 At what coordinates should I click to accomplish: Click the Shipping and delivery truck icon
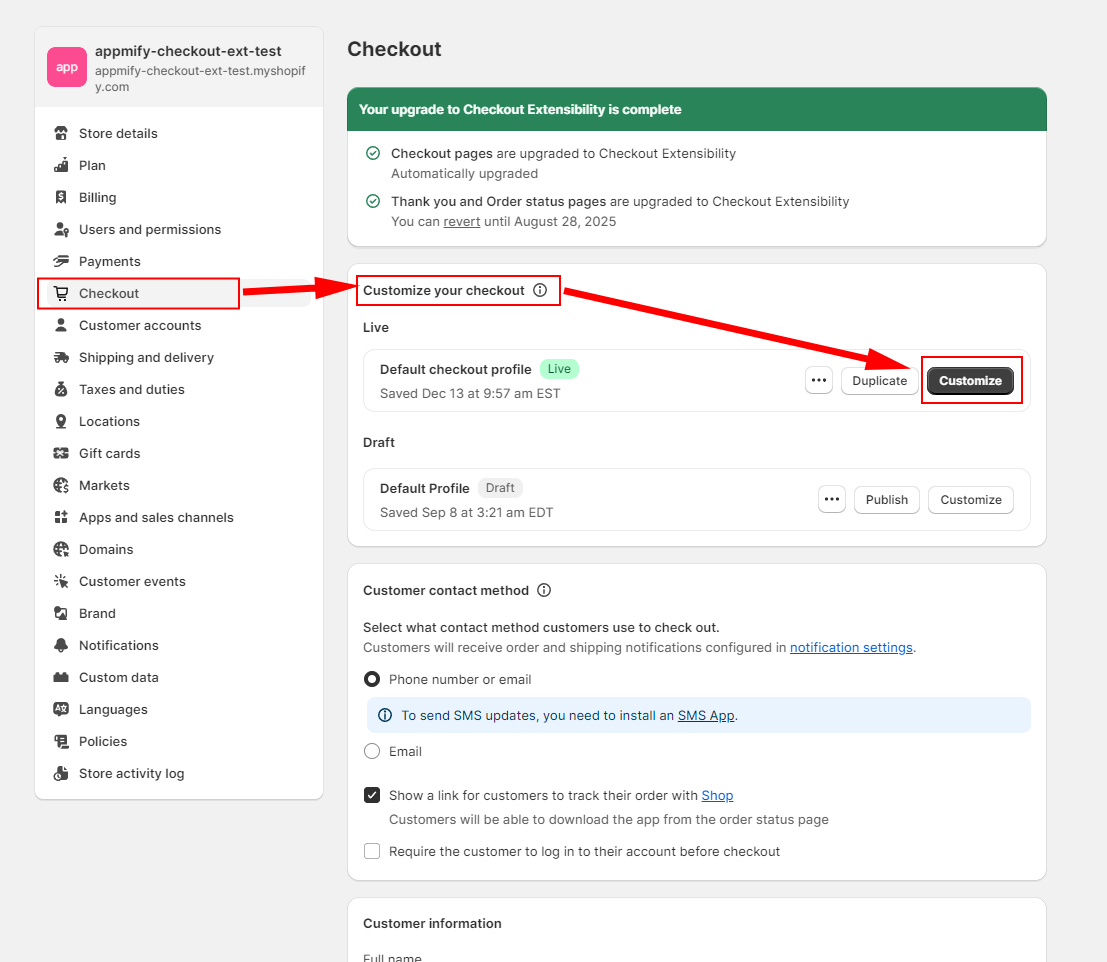61,357
